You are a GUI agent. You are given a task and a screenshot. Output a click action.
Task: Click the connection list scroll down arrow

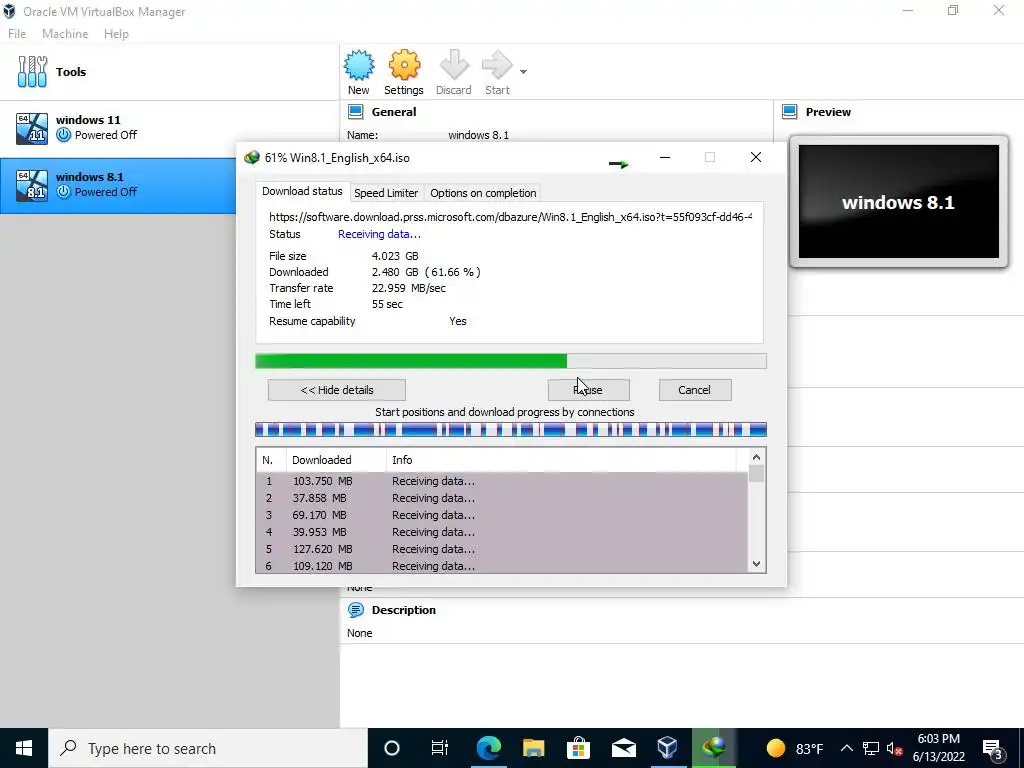tap(756, 564)
